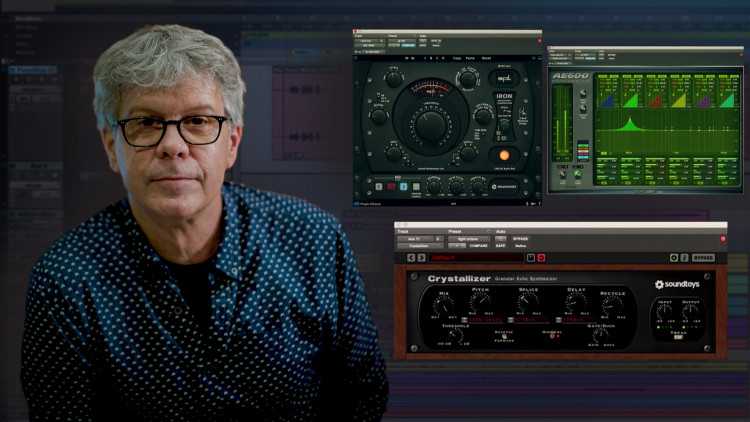Click the Default preset name display
The height and width of the screenshot is (422, 750).
pos(476,258)
